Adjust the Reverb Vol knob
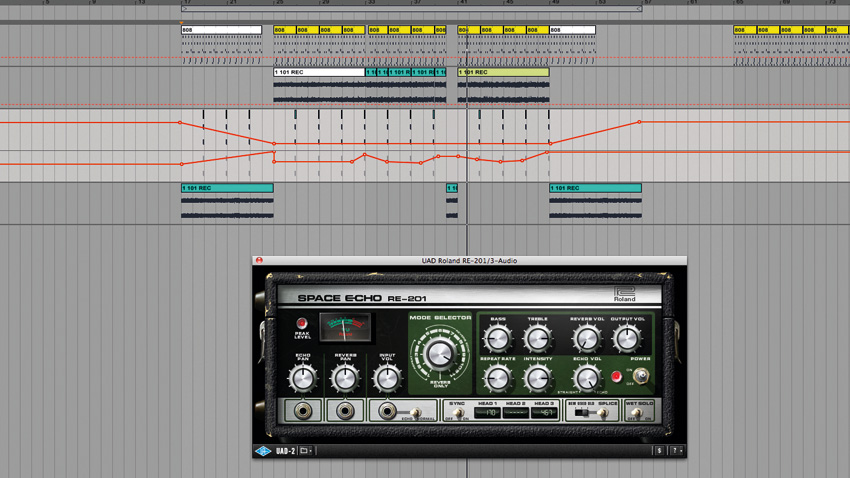The height and width of the screenshot is (478, 850). 586,338
